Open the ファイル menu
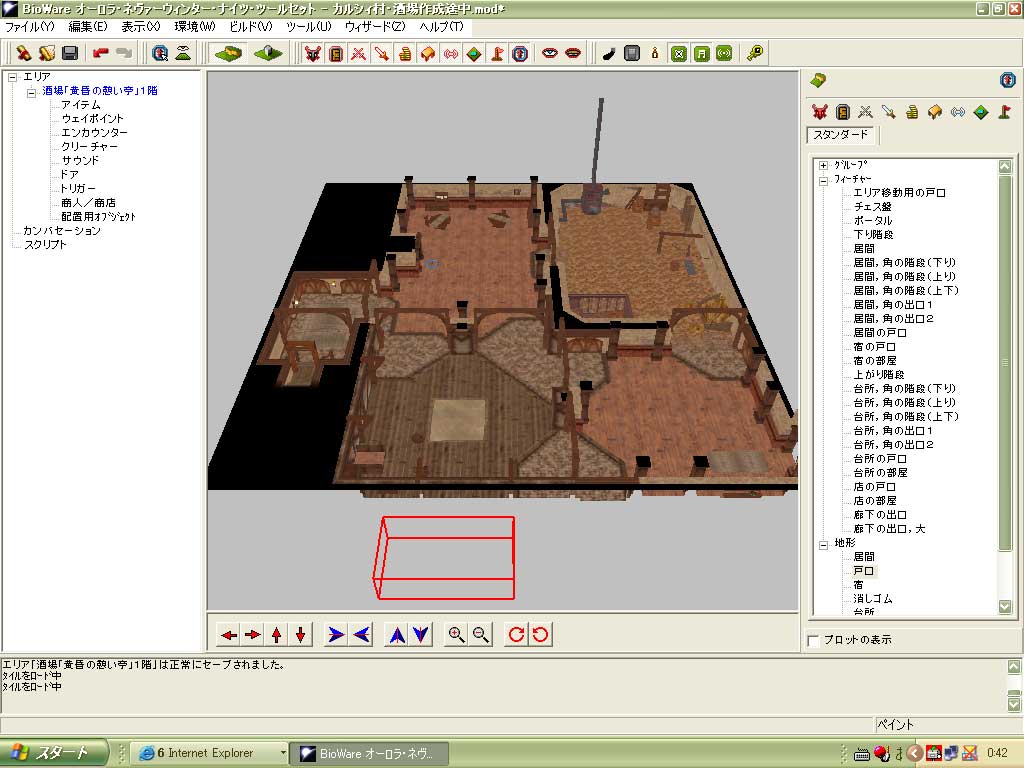Viewport: 1024px width, 768px height. pos(29,27)
